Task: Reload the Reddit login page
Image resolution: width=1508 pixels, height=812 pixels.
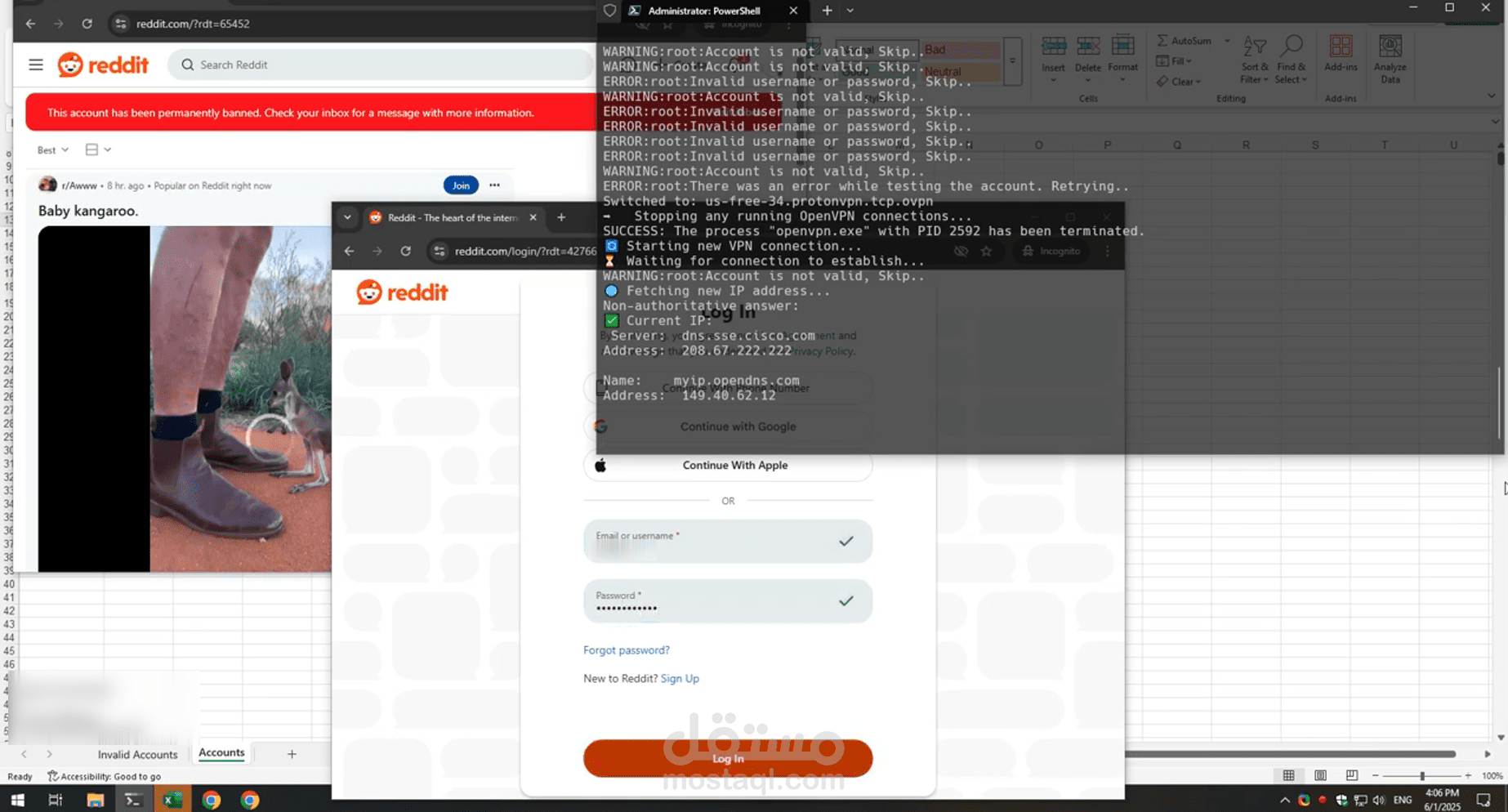Action: tap(405, 251)
